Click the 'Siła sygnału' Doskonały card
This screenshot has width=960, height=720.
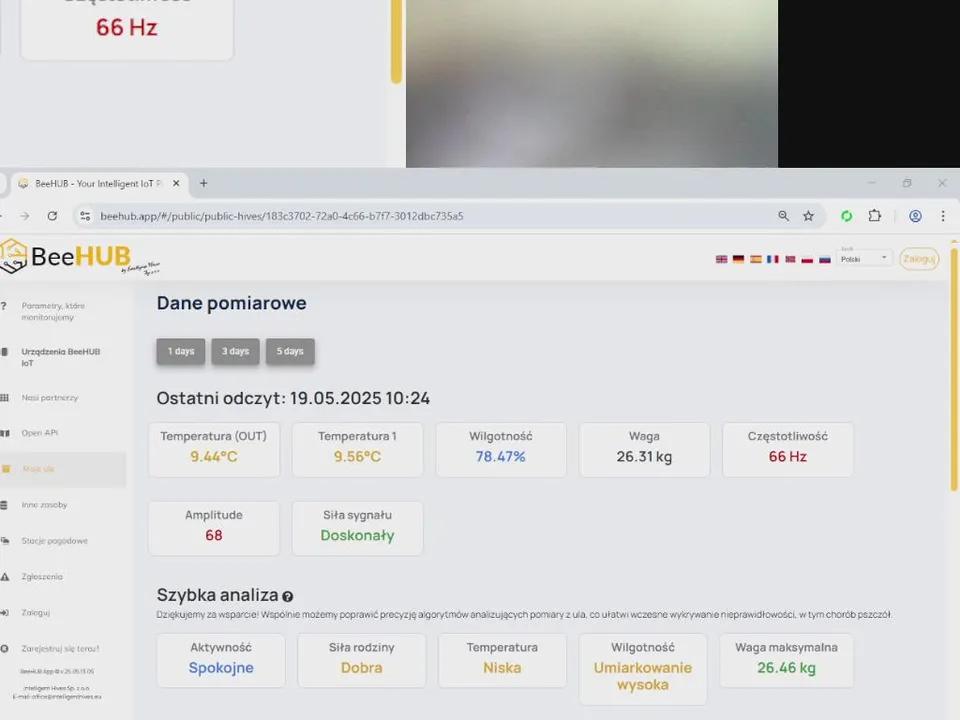(x=358, y=528)
